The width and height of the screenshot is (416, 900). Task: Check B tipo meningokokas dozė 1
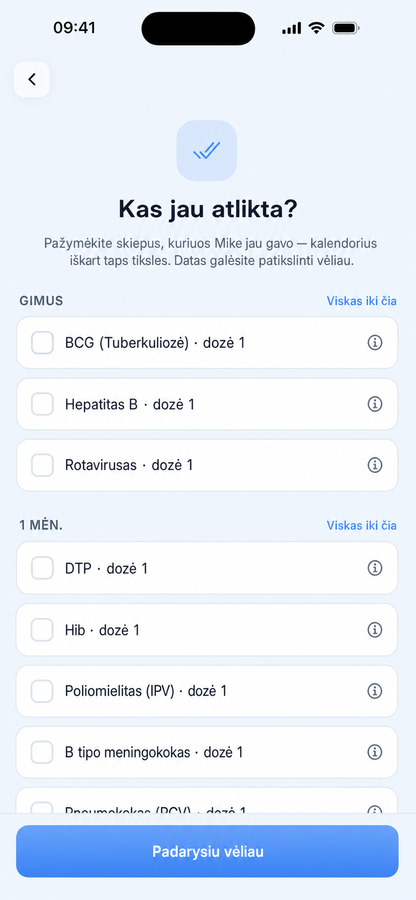42,752
